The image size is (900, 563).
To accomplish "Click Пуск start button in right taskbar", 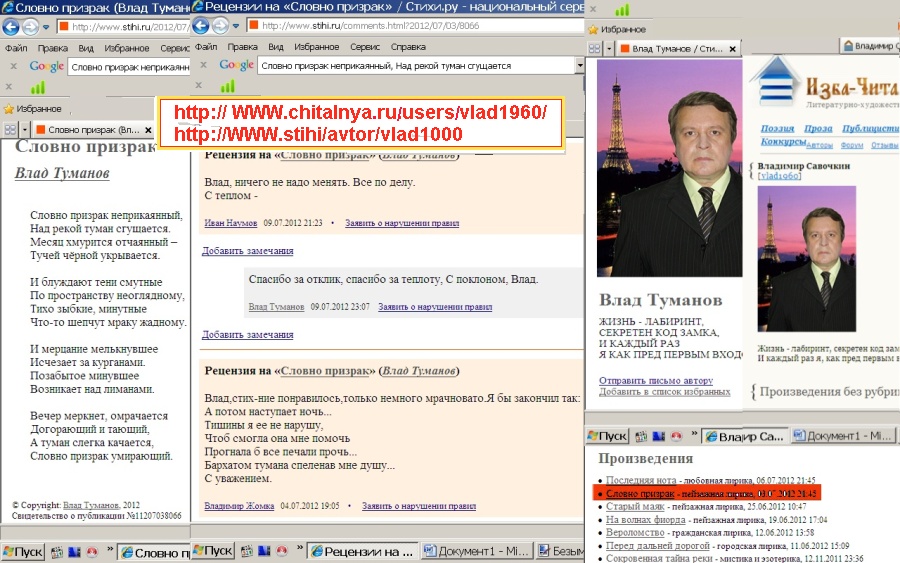I will coord(607,436).
